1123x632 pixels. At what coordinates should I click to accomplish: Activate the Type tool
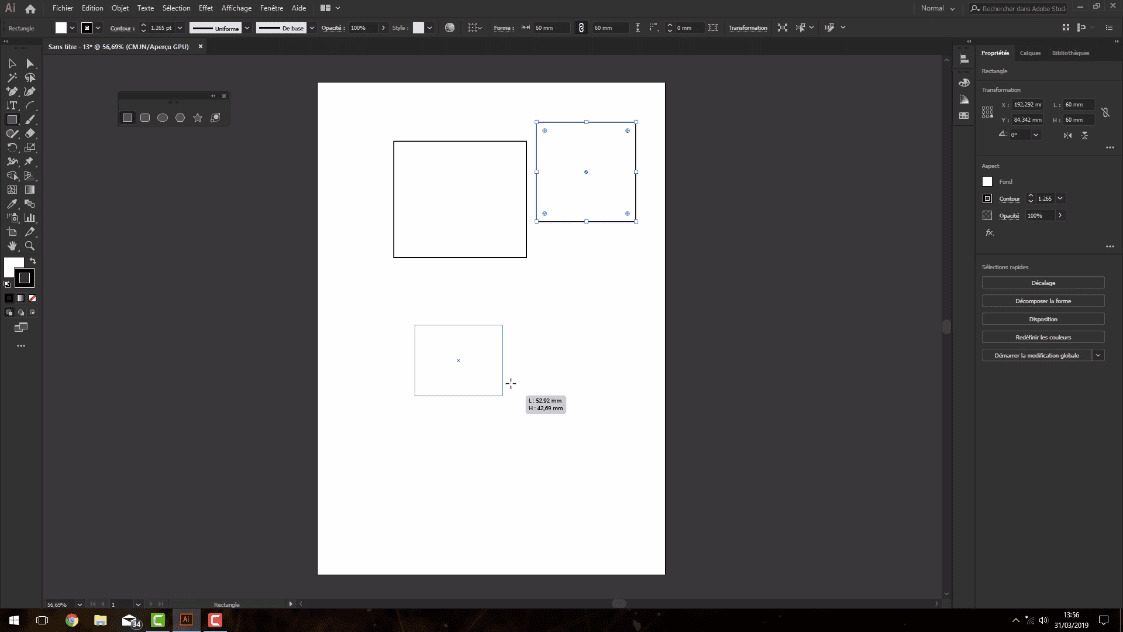click(12, 104)
